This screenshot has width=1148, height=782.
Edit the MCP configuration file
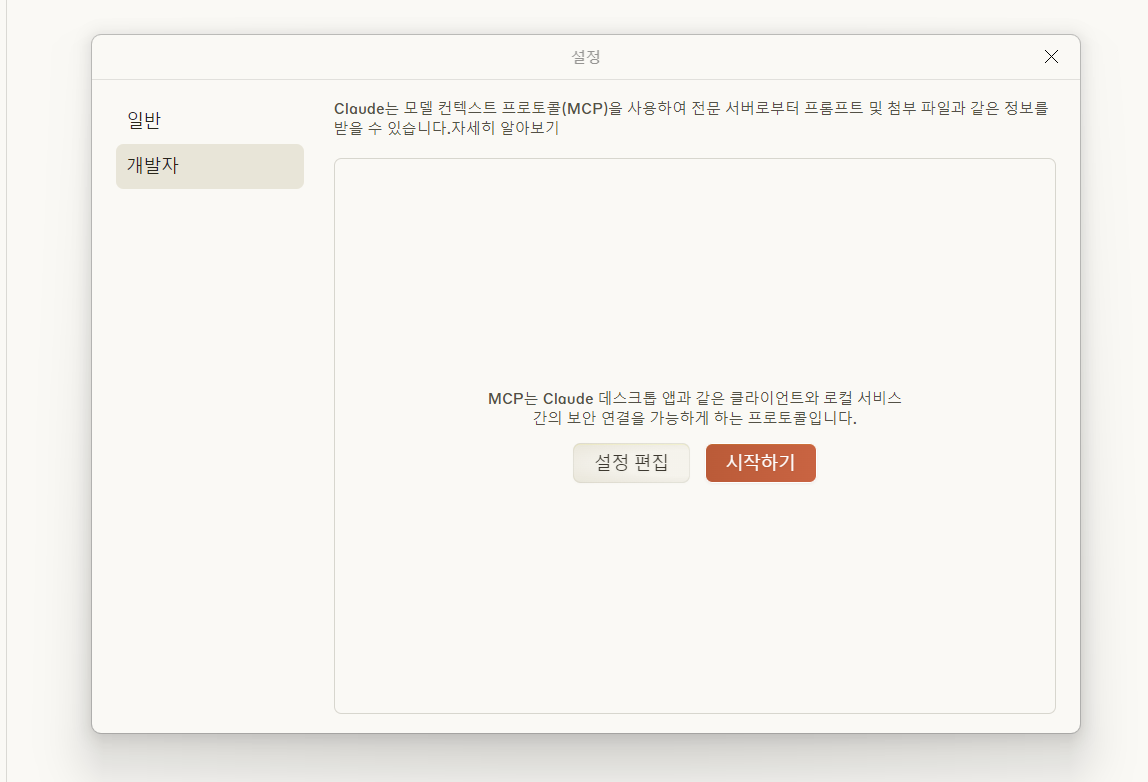point(631,462)
